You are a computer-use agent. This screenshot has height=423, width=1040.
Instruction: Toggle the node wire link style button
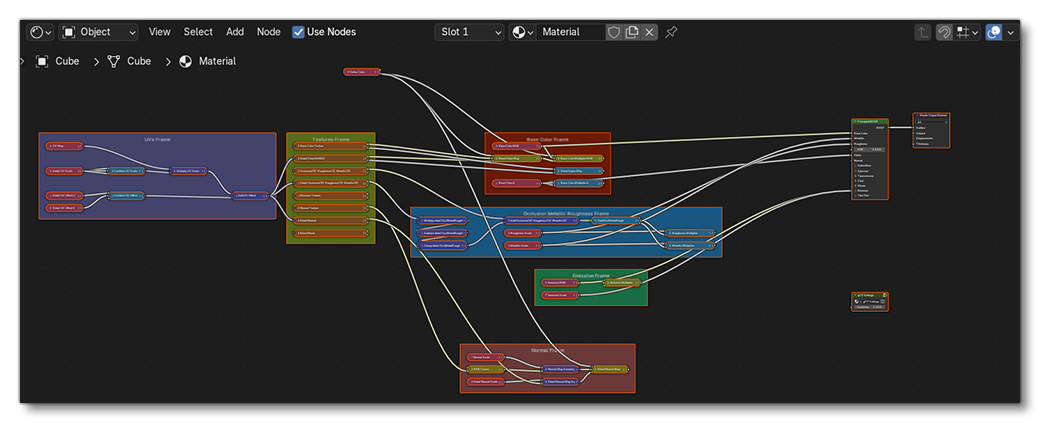(x=944, y=32)
